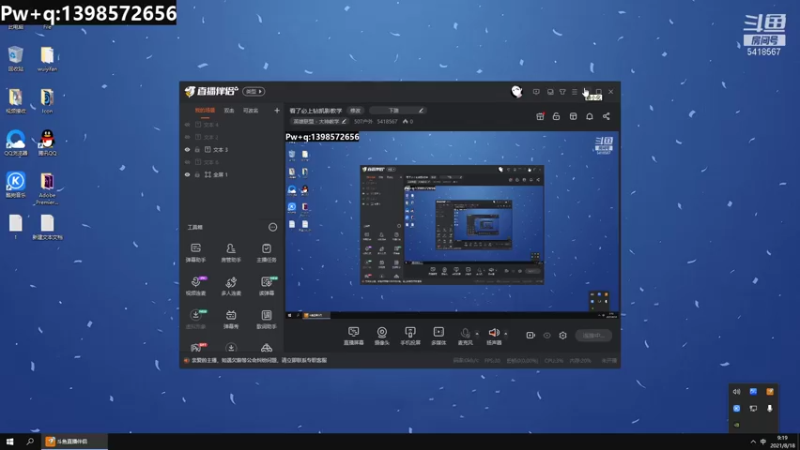Click the chat bubbles icon in title bar
The image size is (800, 450).
coord(550,92)
